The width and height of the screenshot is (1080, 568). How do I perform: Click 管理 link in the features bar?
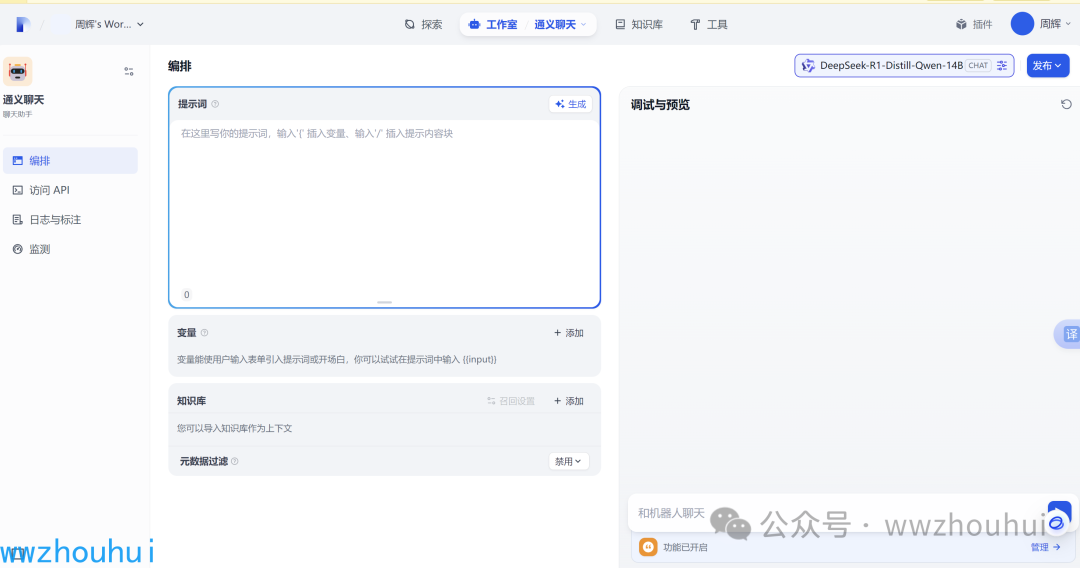click(1045, 547)
